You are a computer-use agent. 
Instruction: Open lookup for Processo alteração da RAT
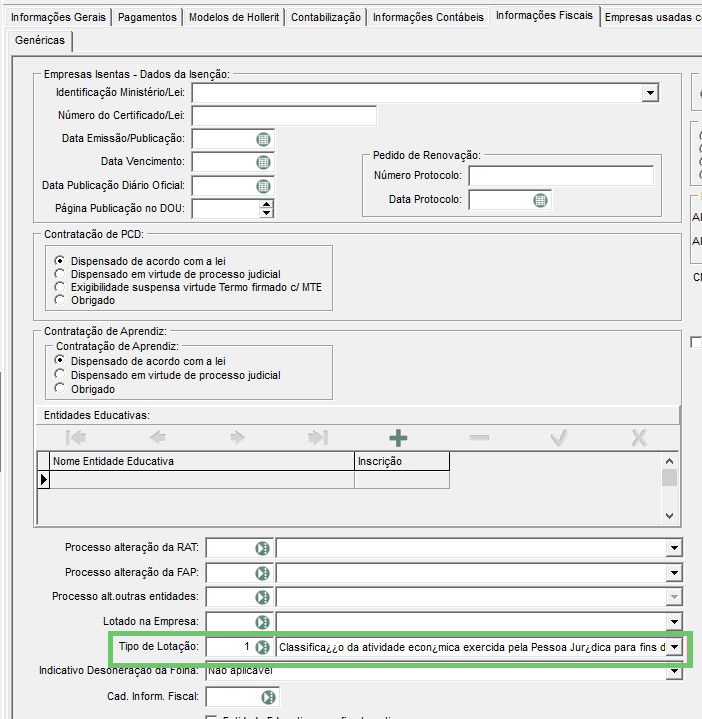click(262, 548)
